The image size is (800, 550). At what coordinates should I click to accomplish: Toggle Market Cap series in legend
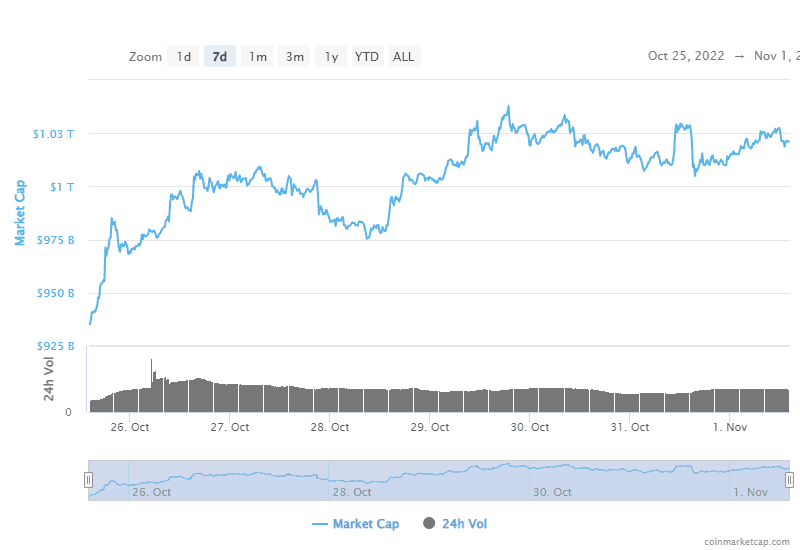pyautogui.click(x=355, y=523)
